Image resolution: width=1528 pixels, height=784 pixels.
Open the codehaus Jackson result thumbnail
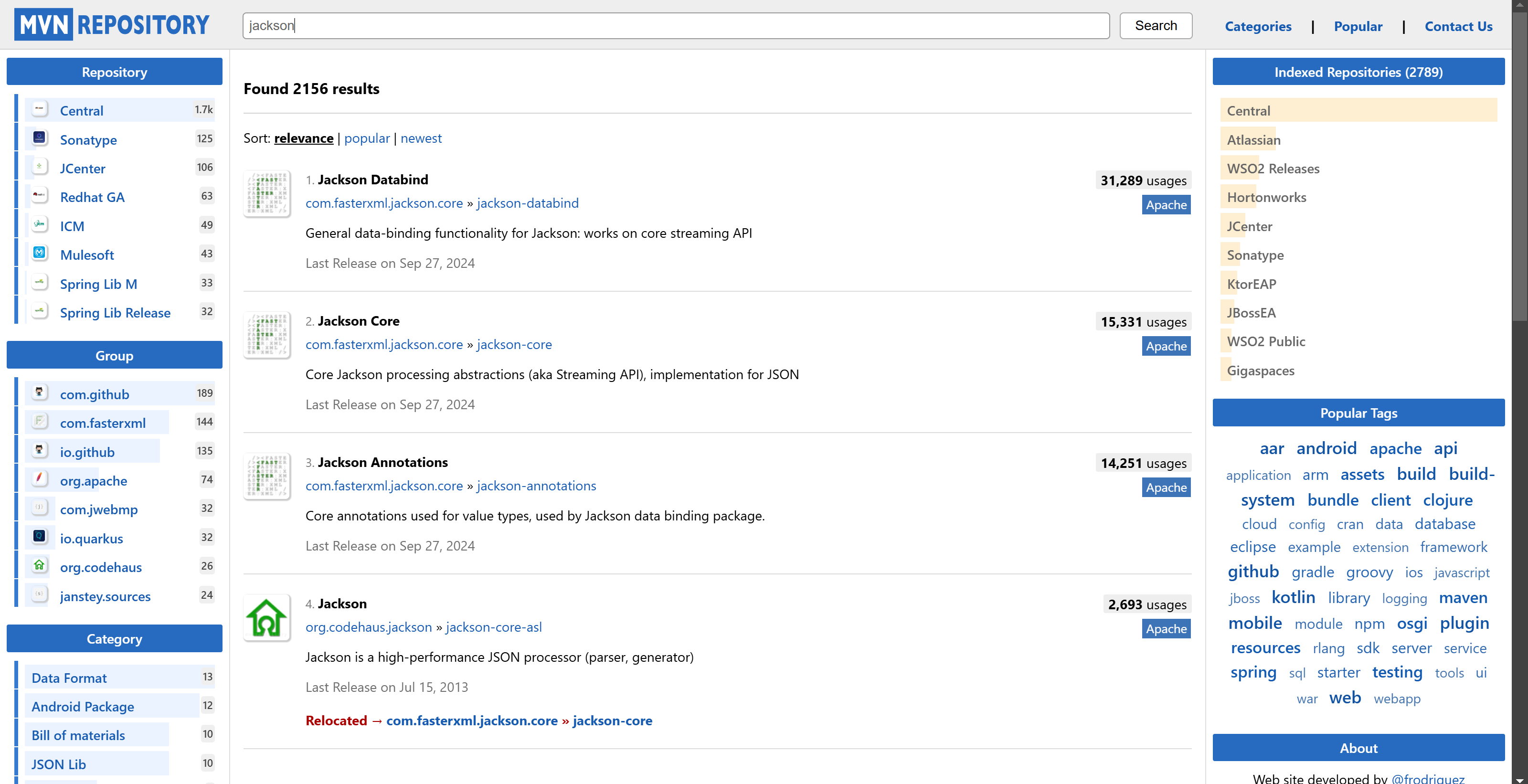click(x=266, y=618)
